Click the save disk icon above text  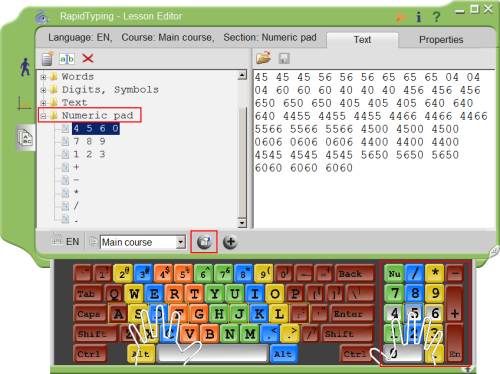(x=284, y=58)
